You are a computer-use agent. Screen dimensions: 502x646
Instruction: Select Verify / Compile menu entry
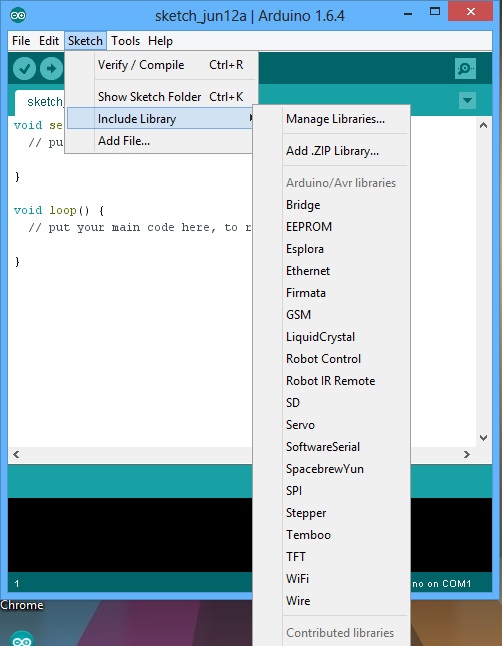point(163,65)
